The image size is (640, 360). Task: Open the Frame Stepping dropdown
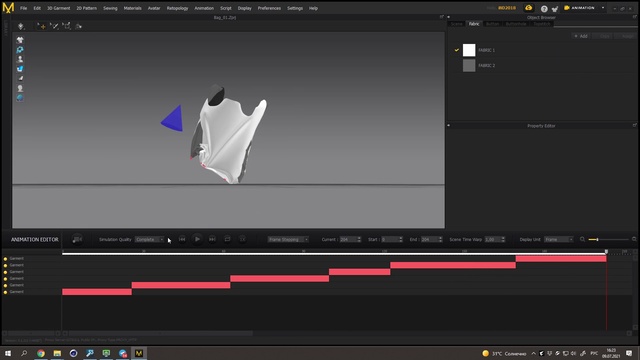[288, 240]
